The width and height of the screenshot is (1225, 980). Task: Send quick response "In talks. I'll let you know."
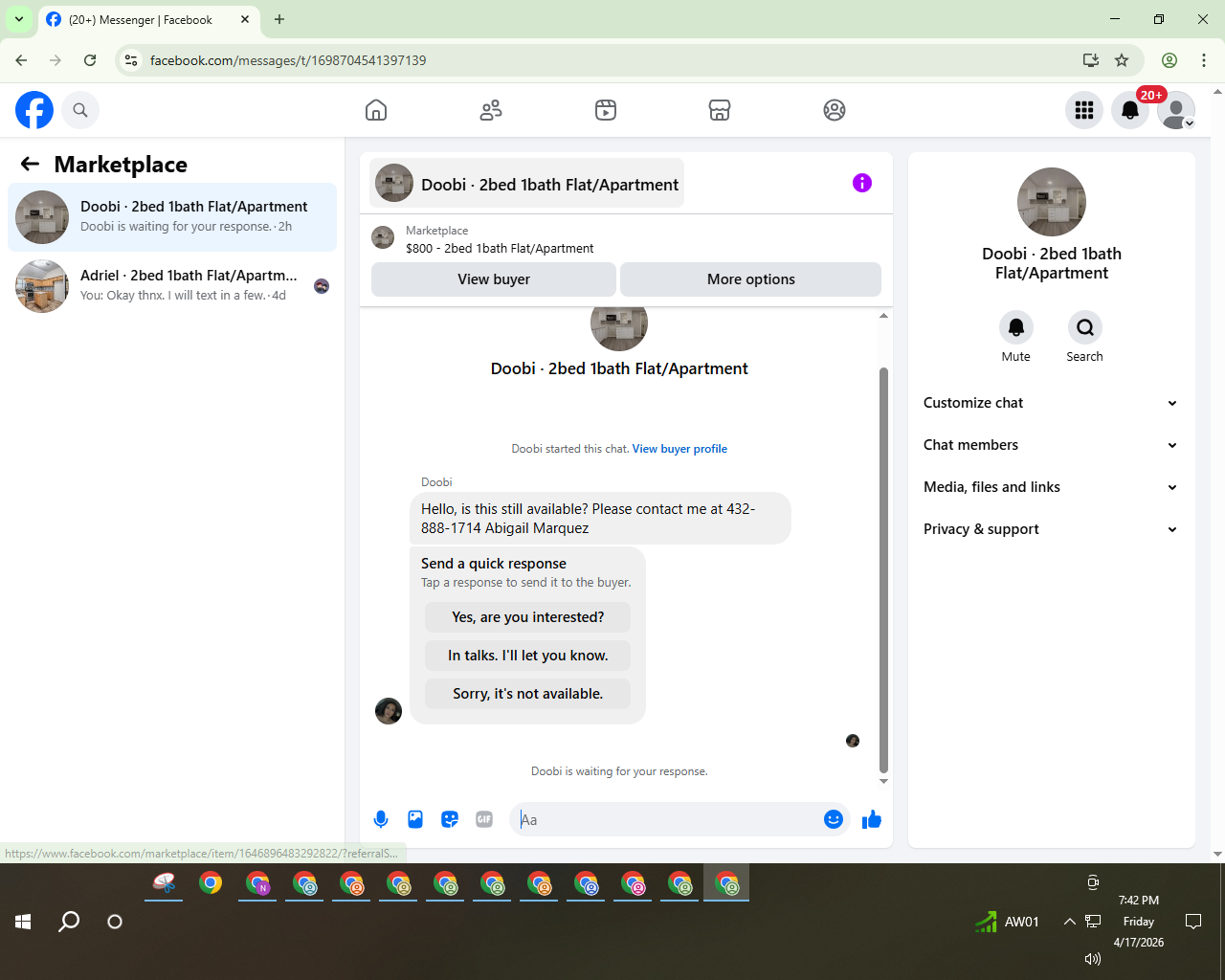(528, 656)
